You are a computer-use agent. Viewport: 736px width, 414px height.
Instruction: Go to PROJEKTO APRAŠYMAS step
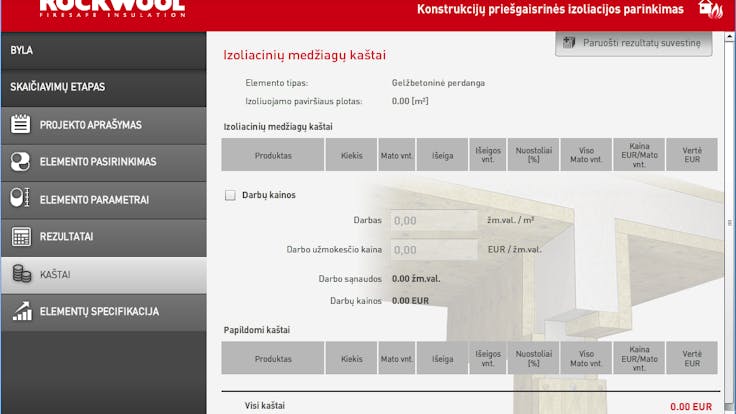[103, 125]
